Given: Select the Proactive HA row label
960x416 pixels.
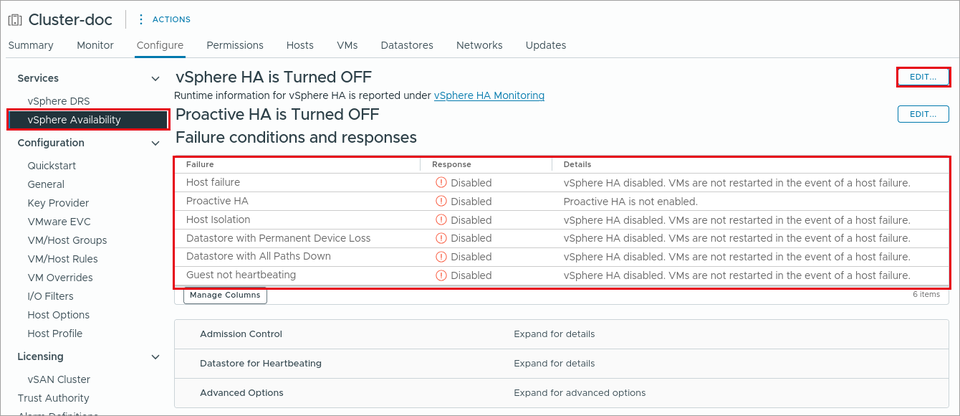Looking at the screenshot, I should [217, 201].
